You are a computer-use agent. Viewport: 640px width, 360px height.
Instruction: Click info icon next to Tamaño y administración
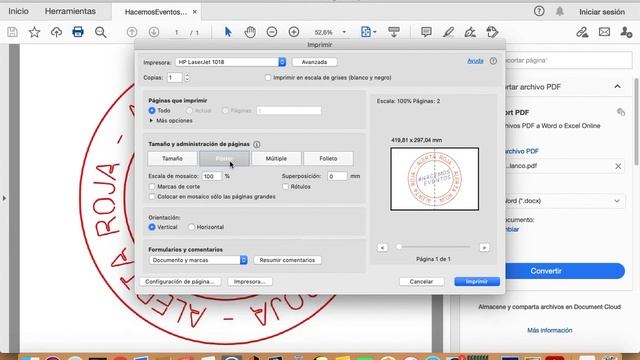coord(257,144)
